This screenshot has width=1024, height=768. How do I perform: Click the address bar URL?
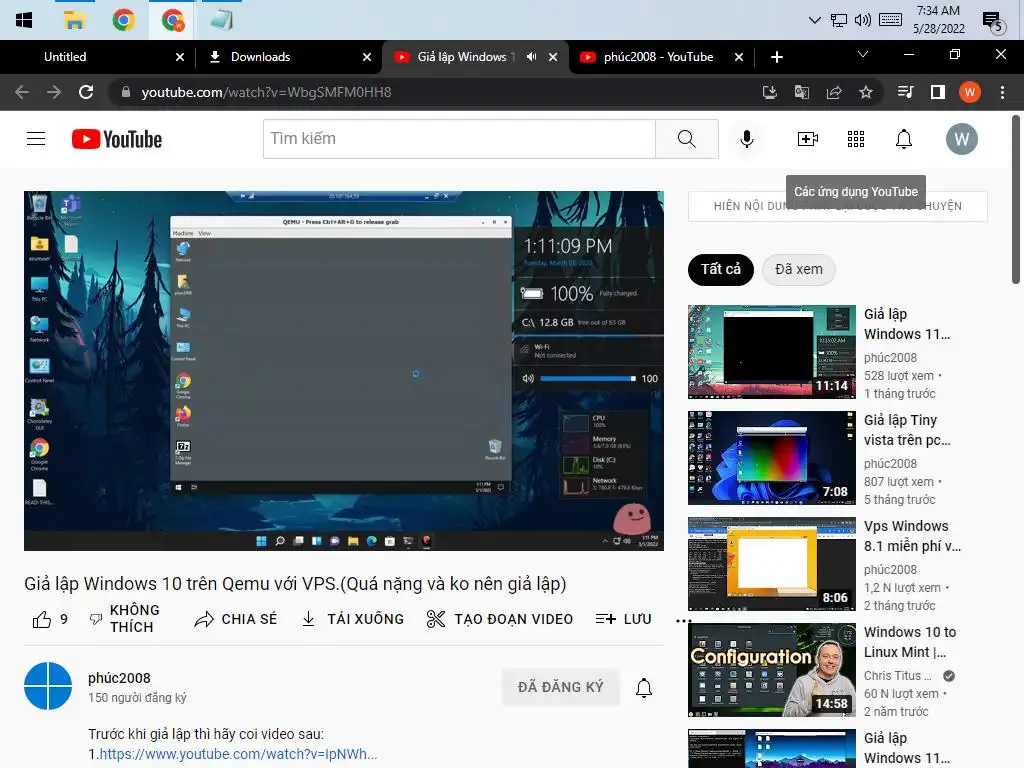click(266, 92)
